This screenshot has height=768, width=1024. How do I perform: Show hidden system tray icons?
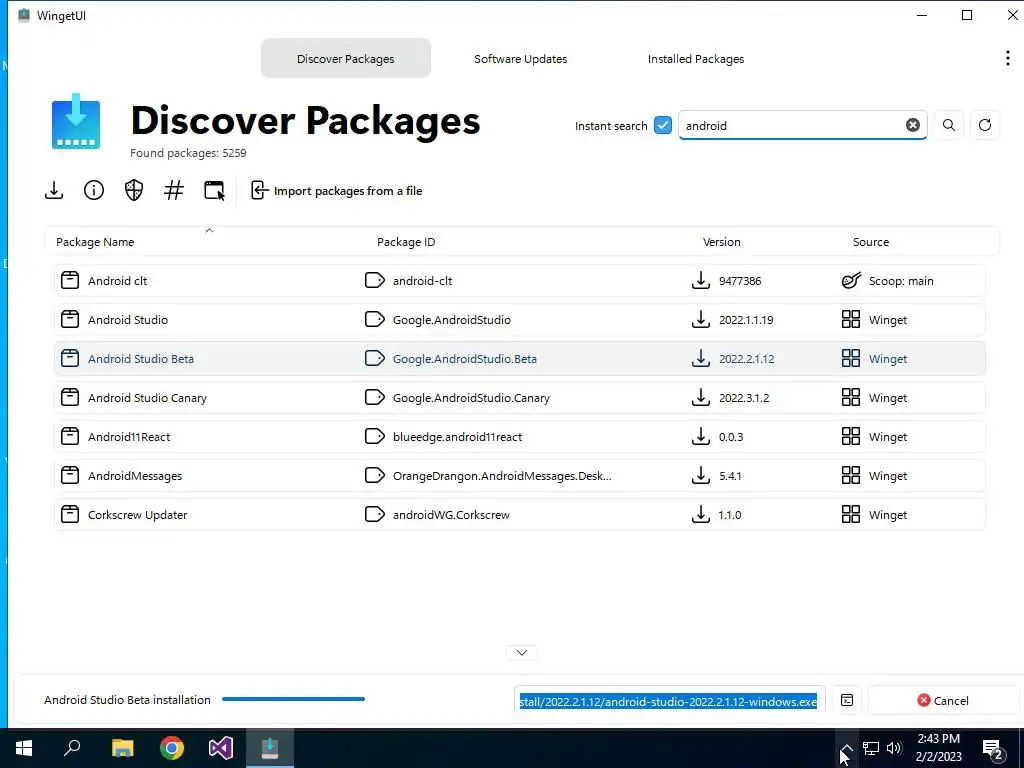846,748
